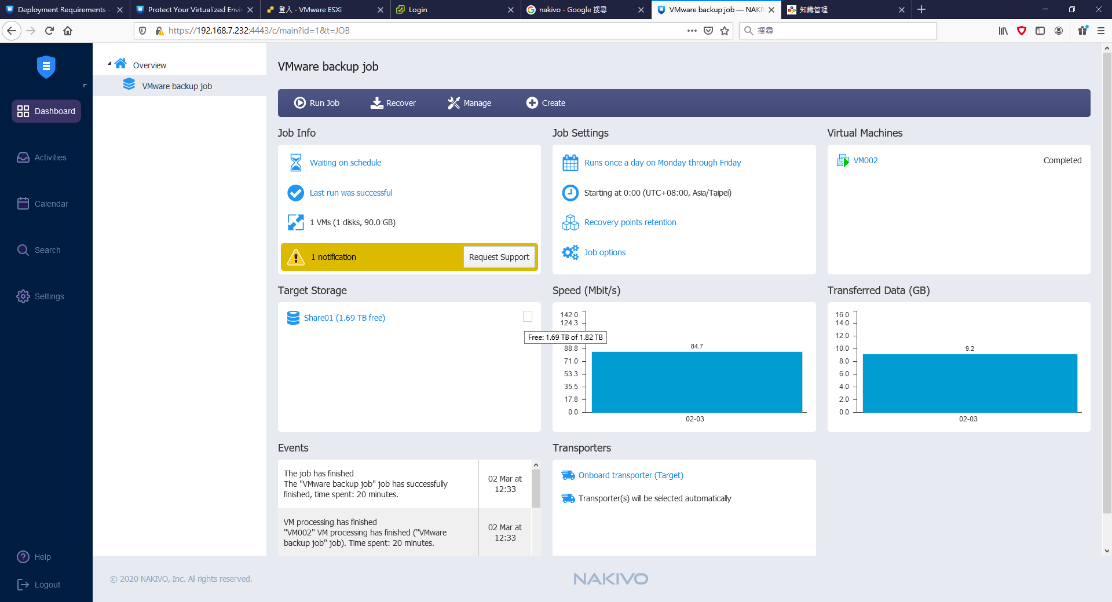Viewport: 1112px width, 602px height.
Task: Click the hourglass icon beside Waiting on schedule
Action: [x=296, y=162]
